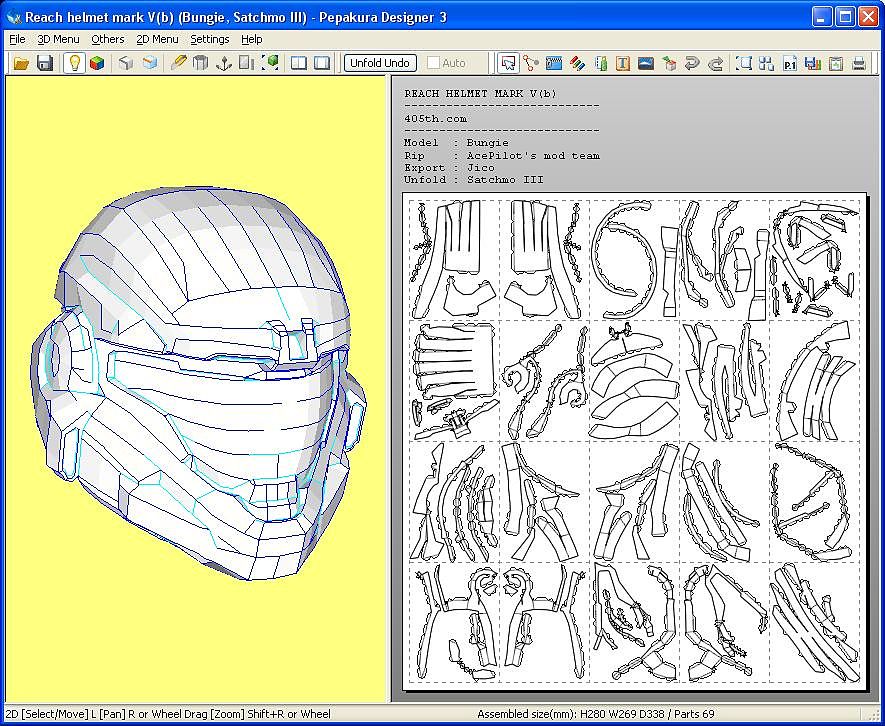Click the Save floppy disk icon
The width and height of the screenshot is (885, 726).
click(x=44, y=63)
